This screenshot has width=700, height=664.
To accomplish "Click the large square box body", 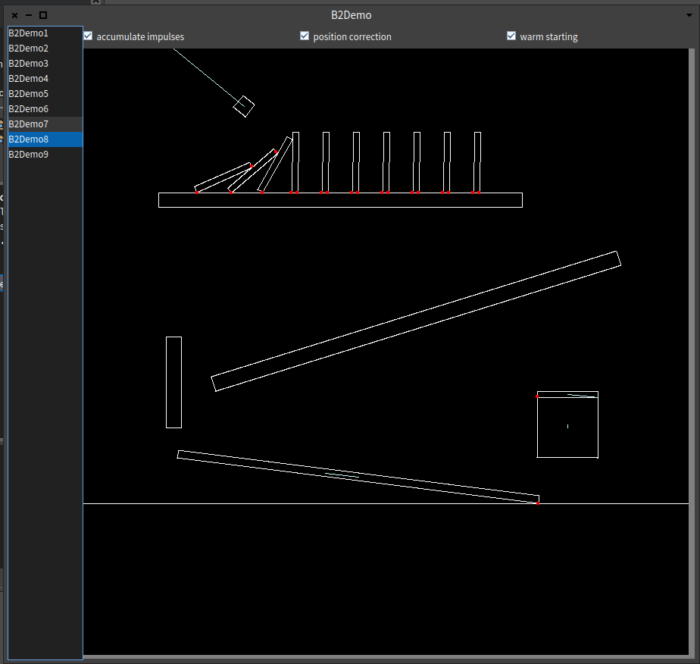I will click(567, 425).
